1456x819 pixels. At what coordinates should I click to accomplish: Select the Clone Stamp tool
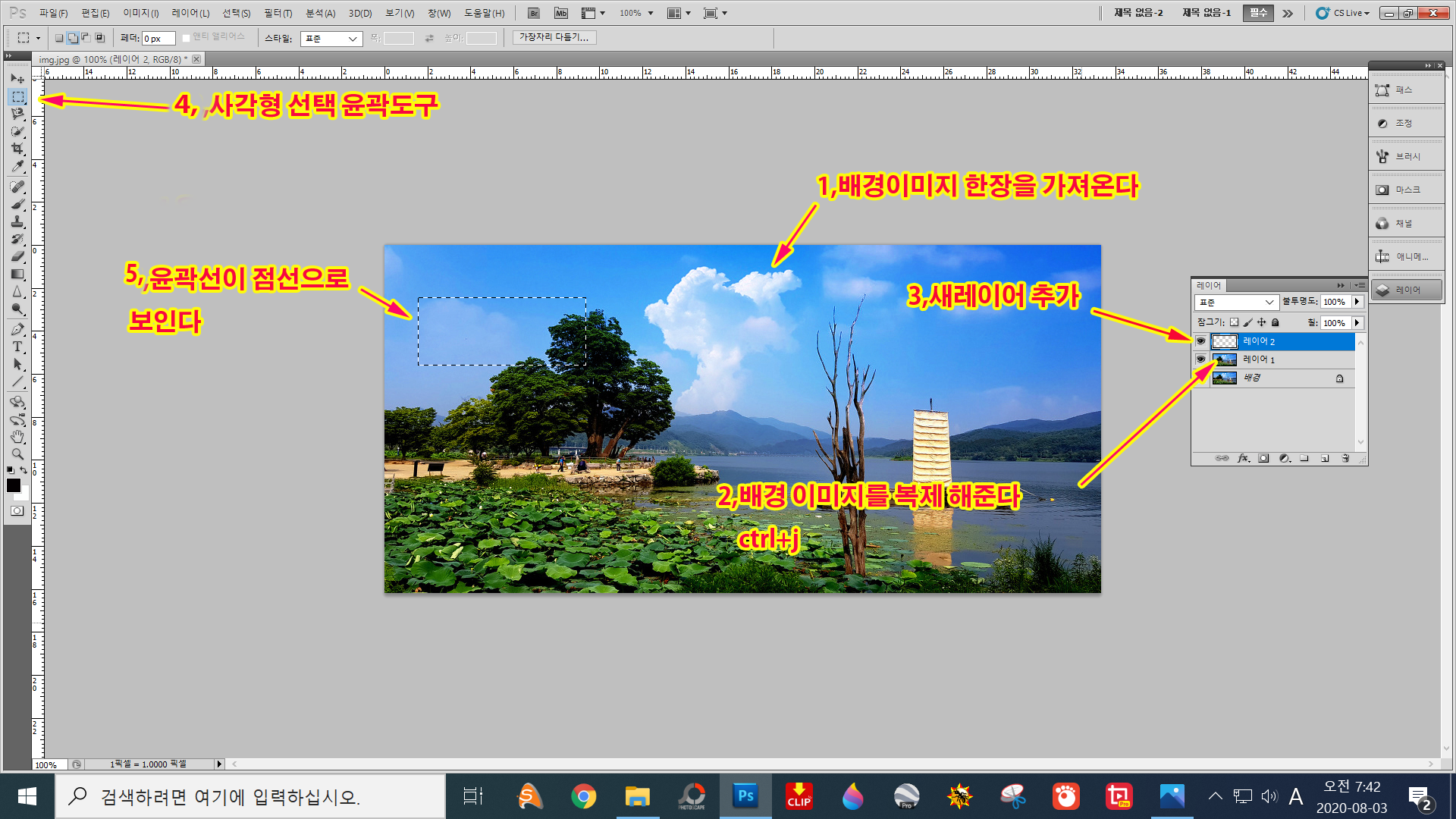pos(17,221)
